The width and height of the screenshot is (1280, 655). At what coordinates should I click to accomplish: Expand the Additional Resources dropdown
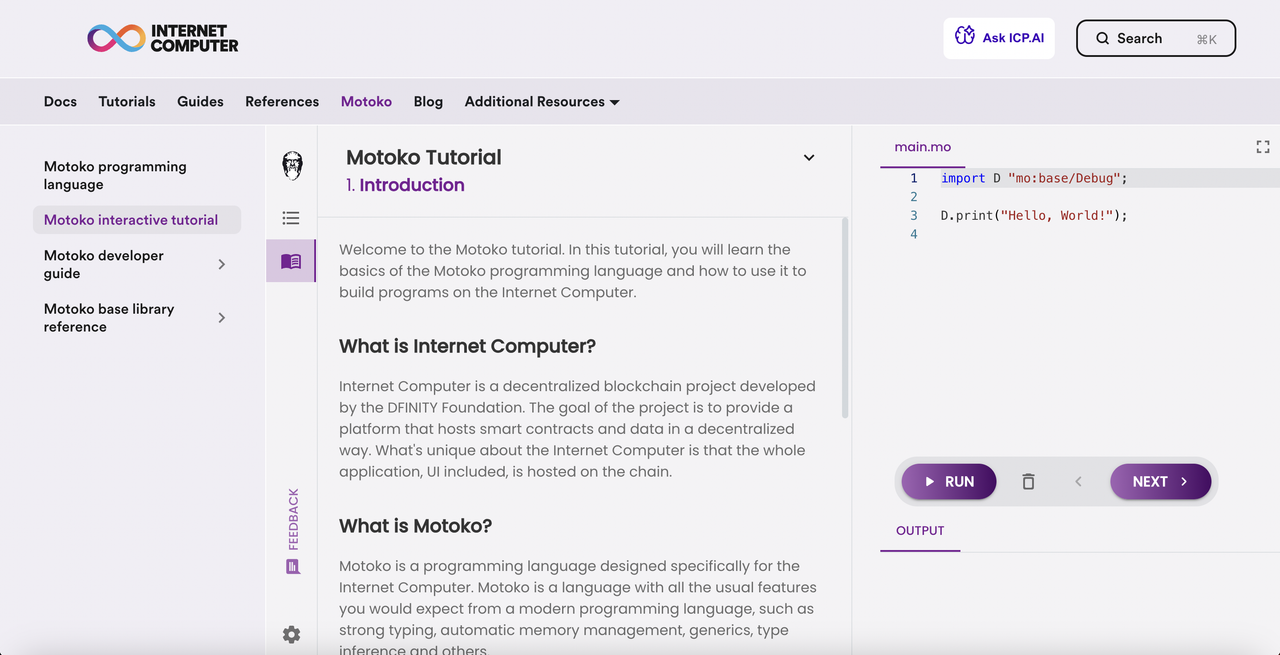tap(542, 101)
